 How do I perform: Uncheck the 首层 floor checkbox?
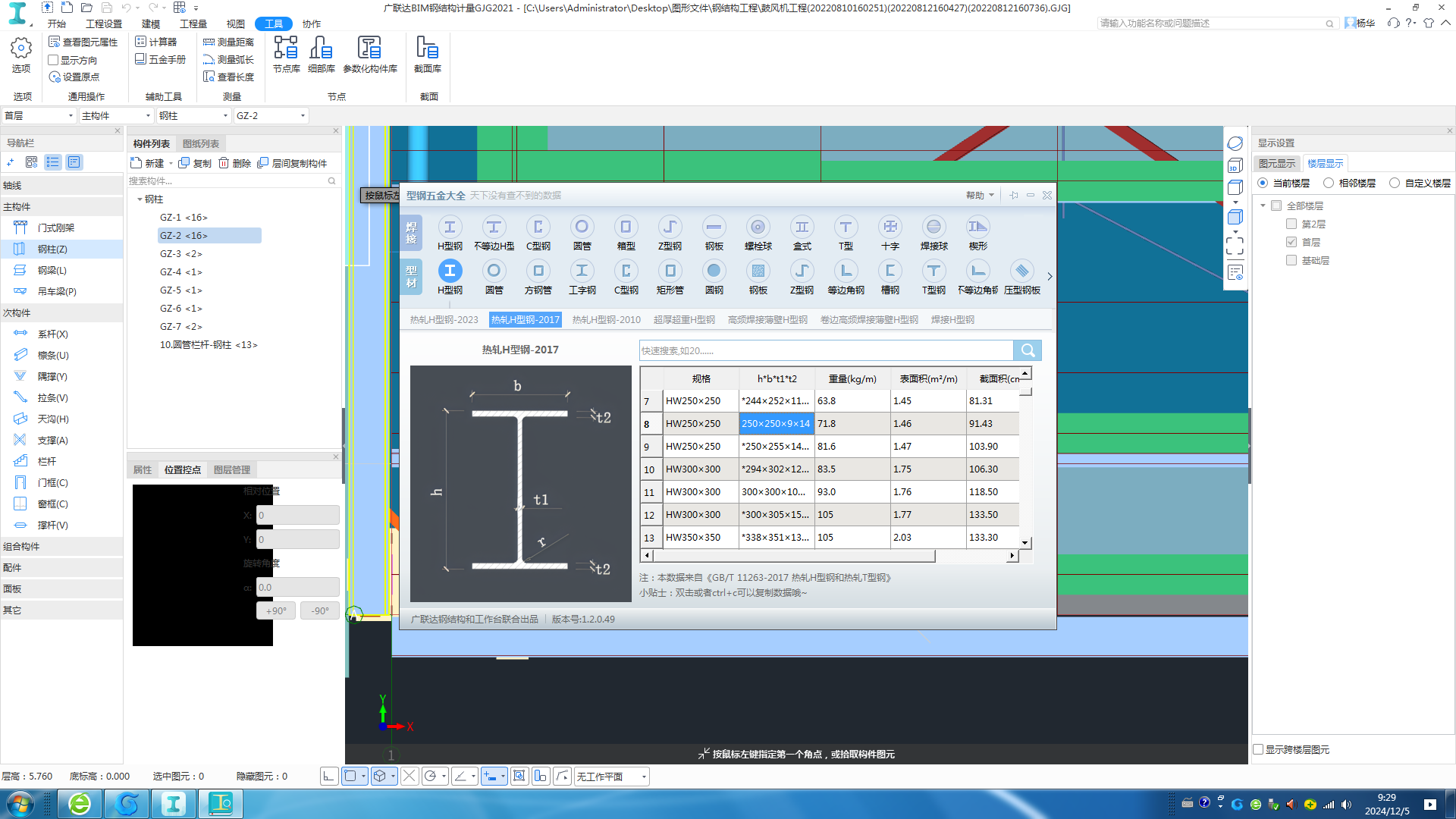pos(1291,242)
